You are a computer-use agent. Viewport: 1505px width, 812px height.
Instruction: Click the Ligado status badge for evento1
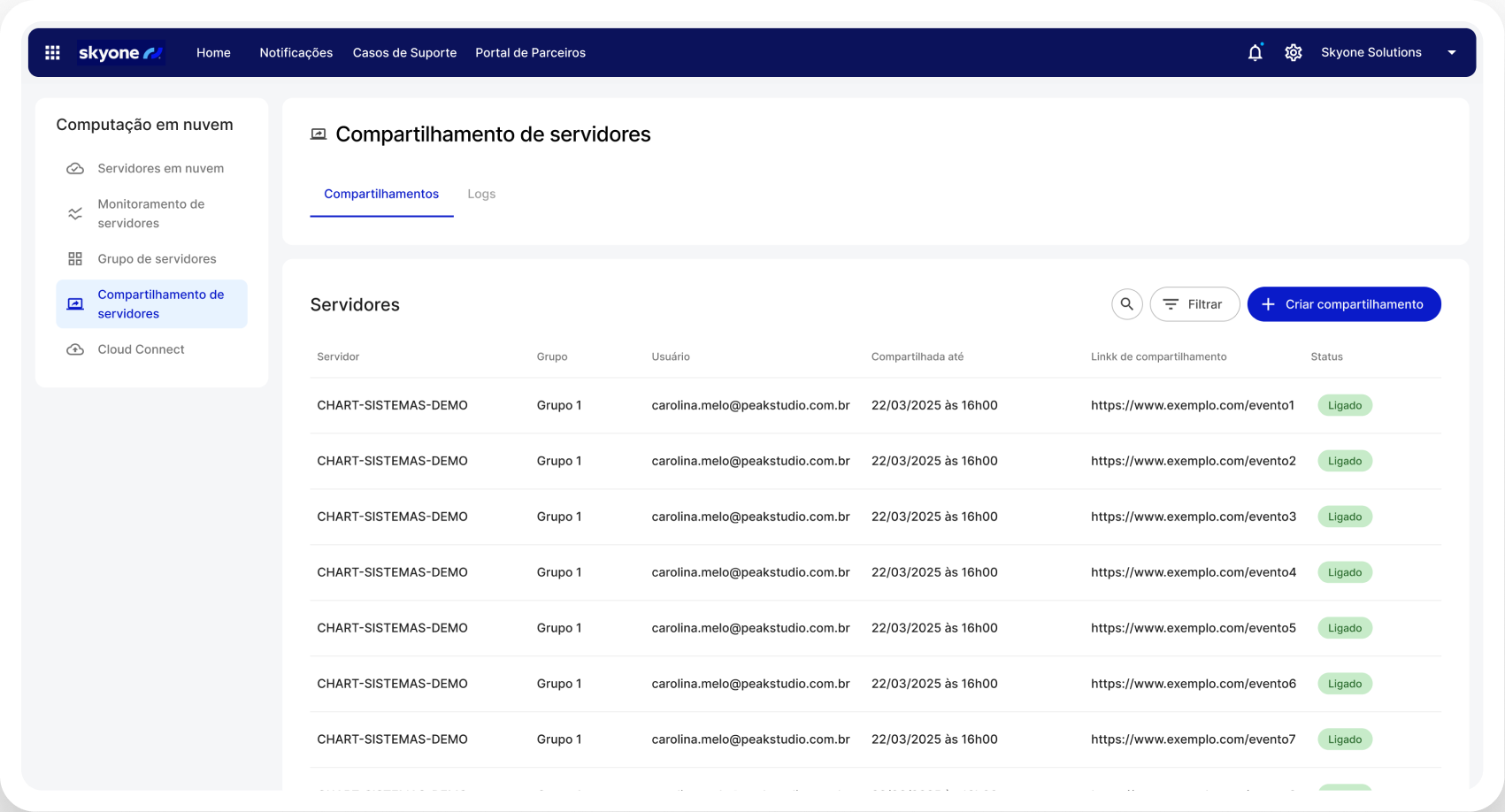(1344, 406)
